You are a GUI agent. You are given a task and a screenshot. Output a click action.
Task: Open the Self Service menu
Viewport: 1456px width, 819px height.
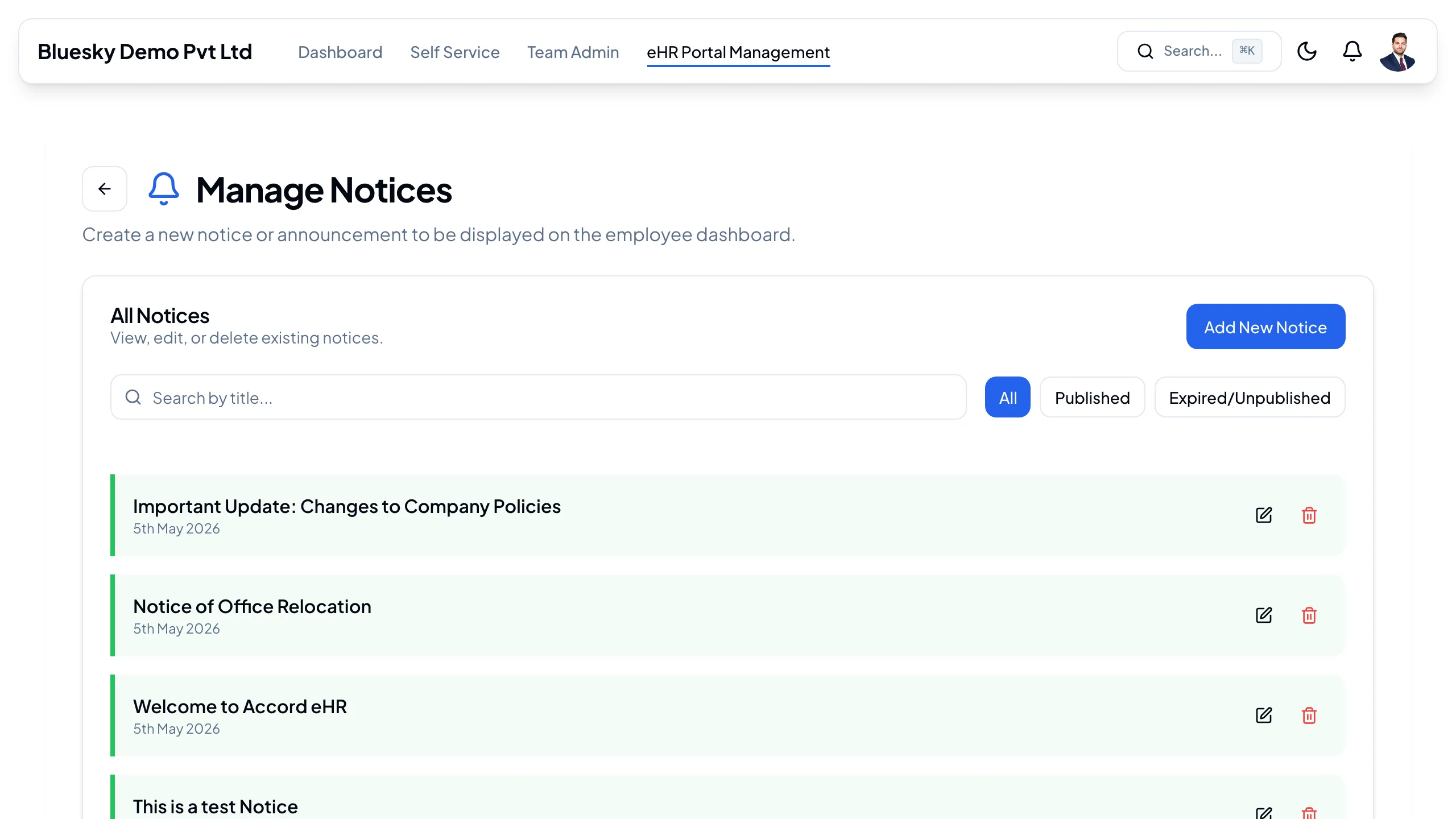455,52
